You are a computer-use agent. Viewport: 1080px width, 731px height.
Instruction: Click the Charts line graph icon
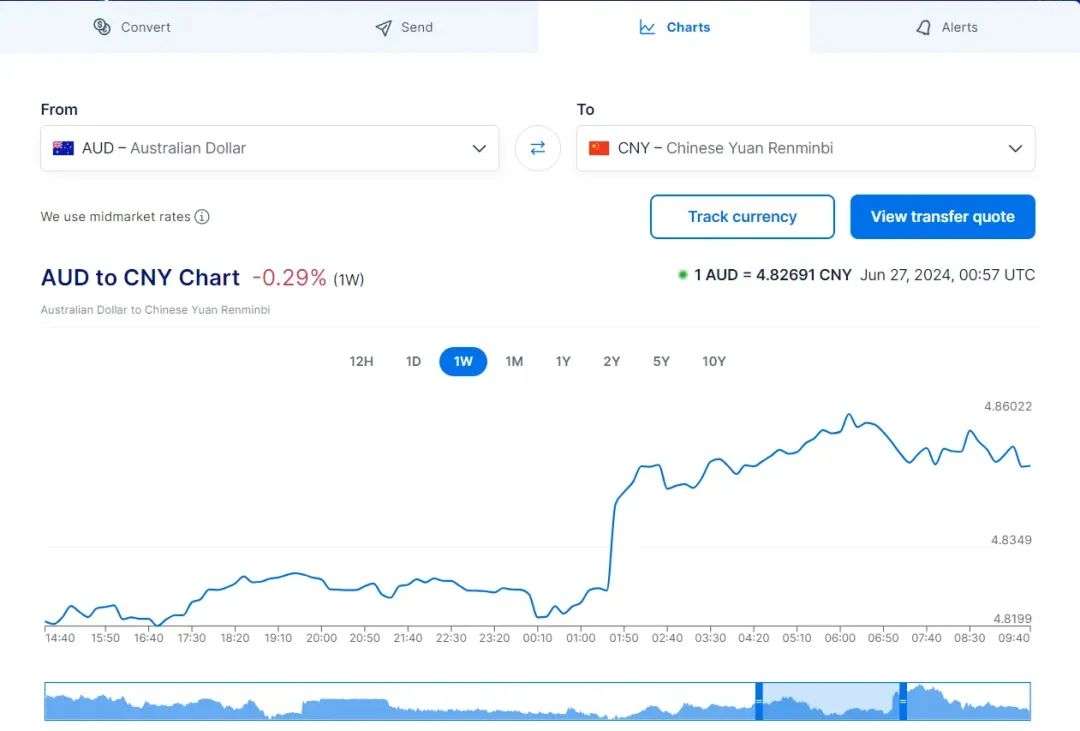click(x=647, y=28)
